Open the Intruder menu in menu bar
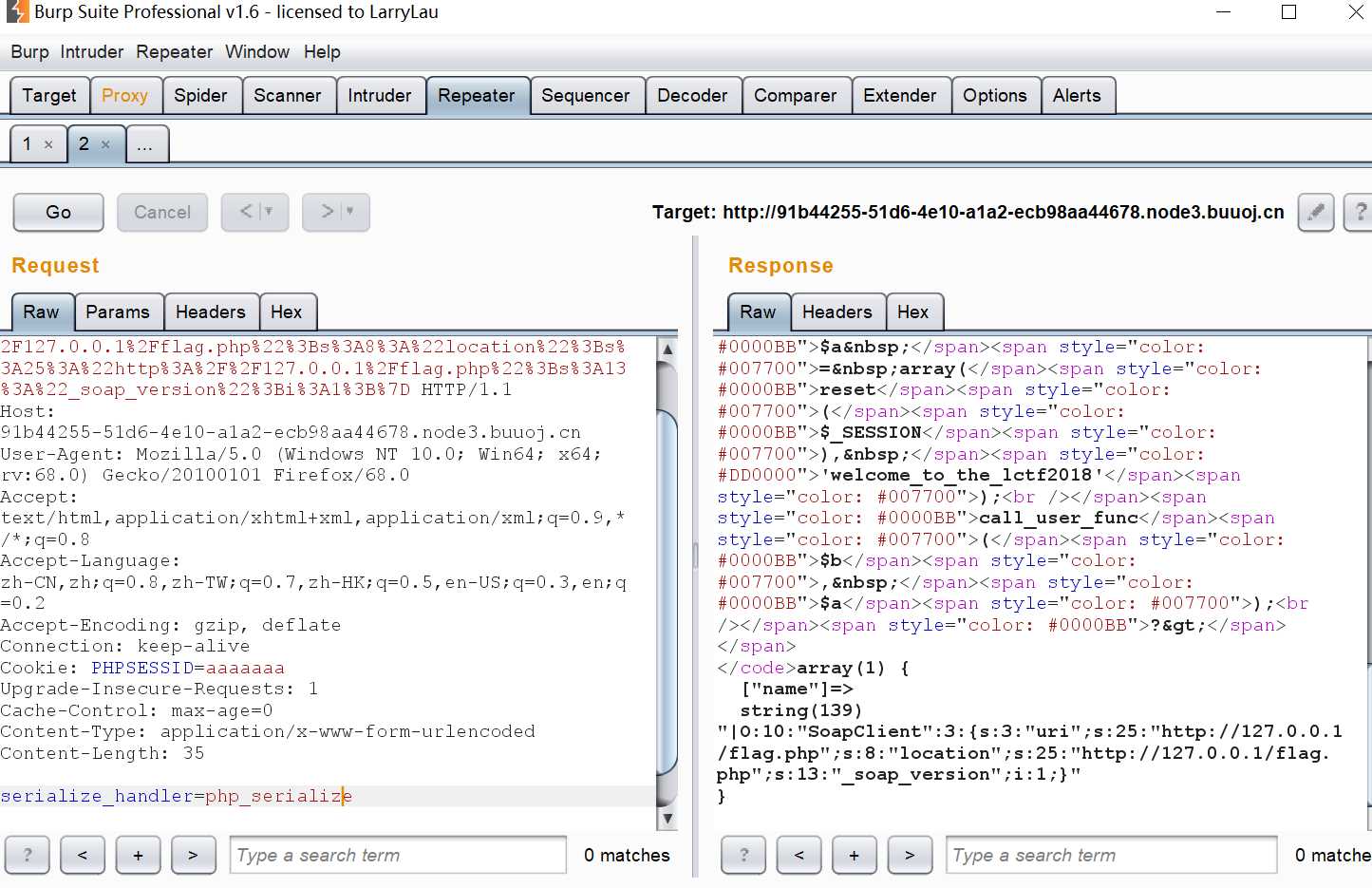 [92, 52]
